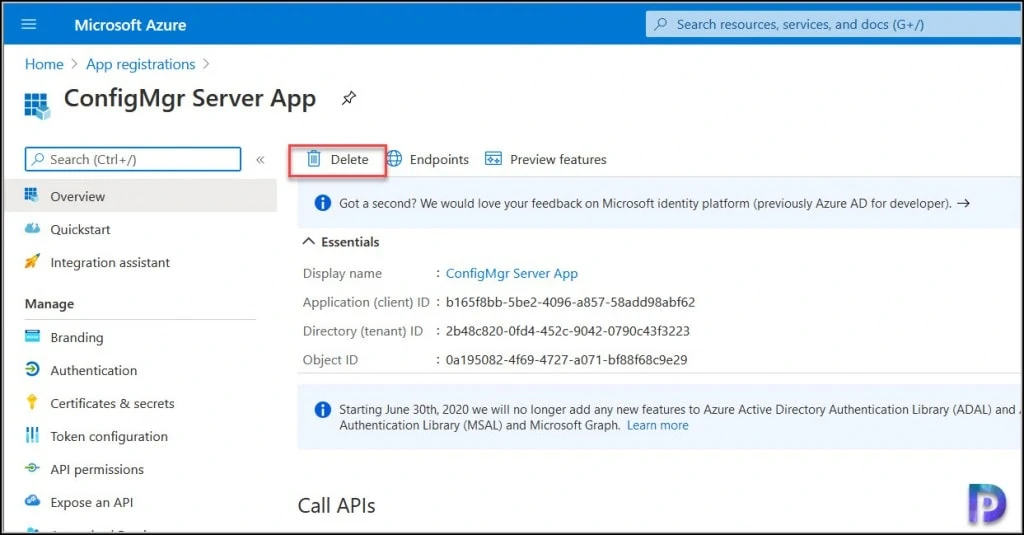Click the Got a second feedback message
This screenshot has height=535, width=1024.
(x=645, y=203)
